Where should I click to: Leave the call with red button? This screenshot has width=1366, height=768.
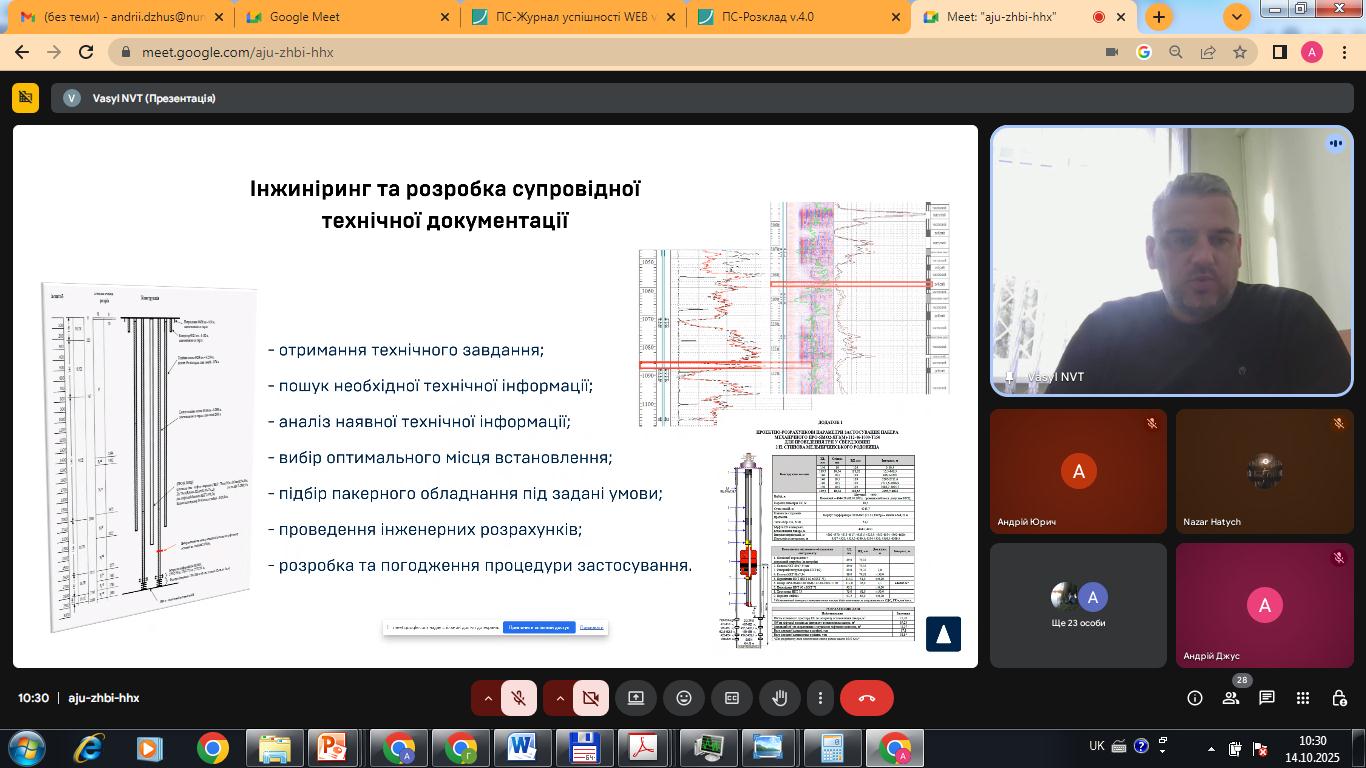[866, 698]
